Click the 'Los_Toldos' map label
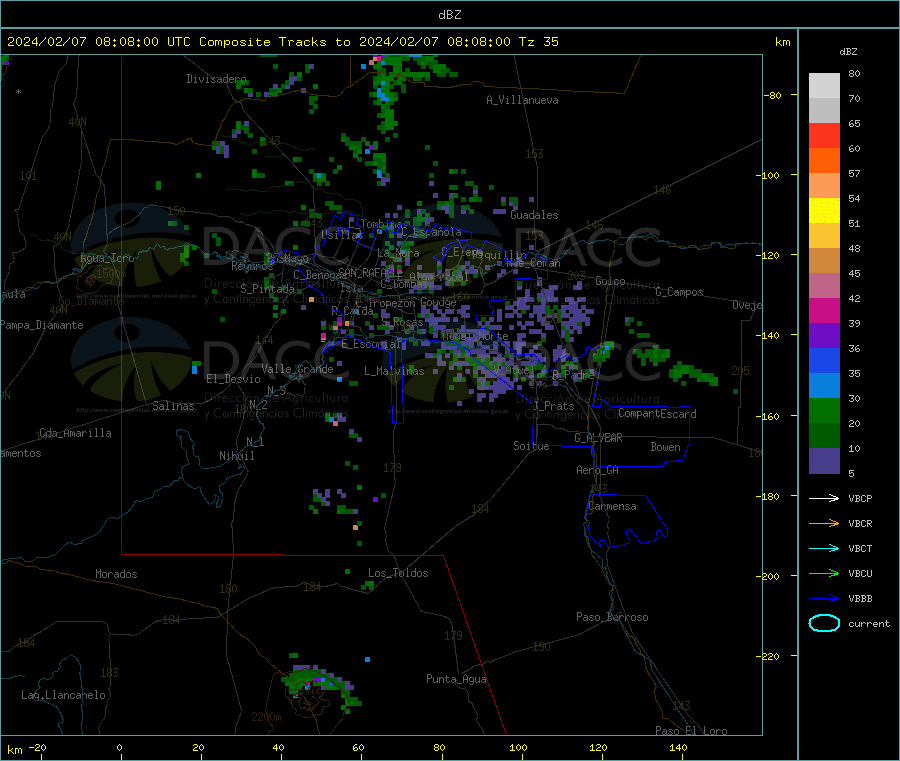The width and height of the screenshot is (900, 761). tap(398, 573)
